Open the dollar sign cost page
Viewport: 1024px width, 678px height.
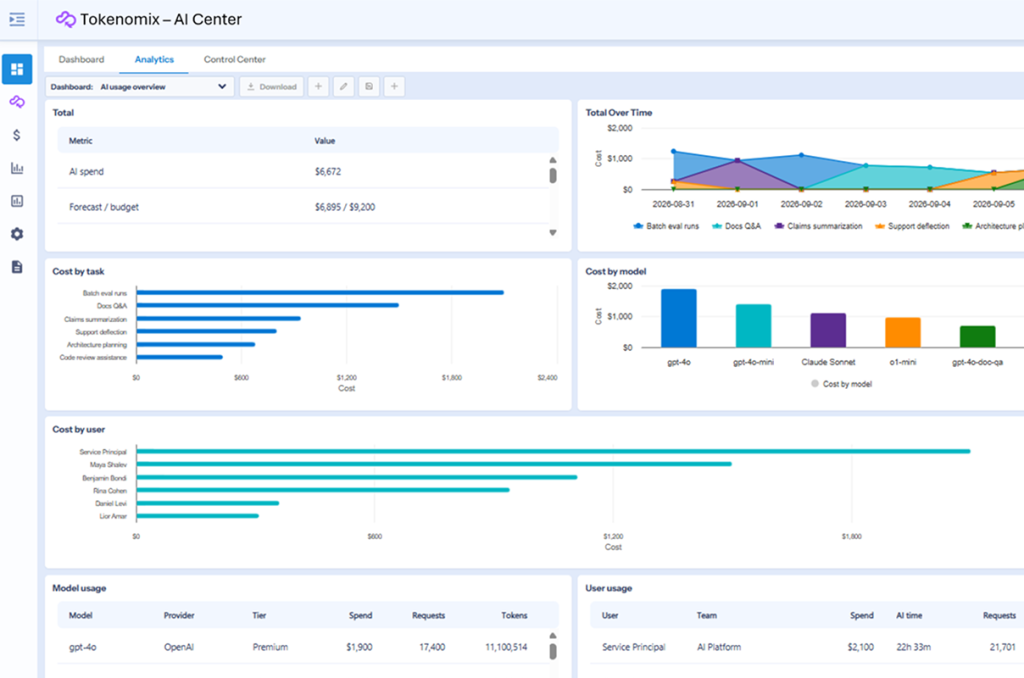pyautogui.click(x=17, y=135)
